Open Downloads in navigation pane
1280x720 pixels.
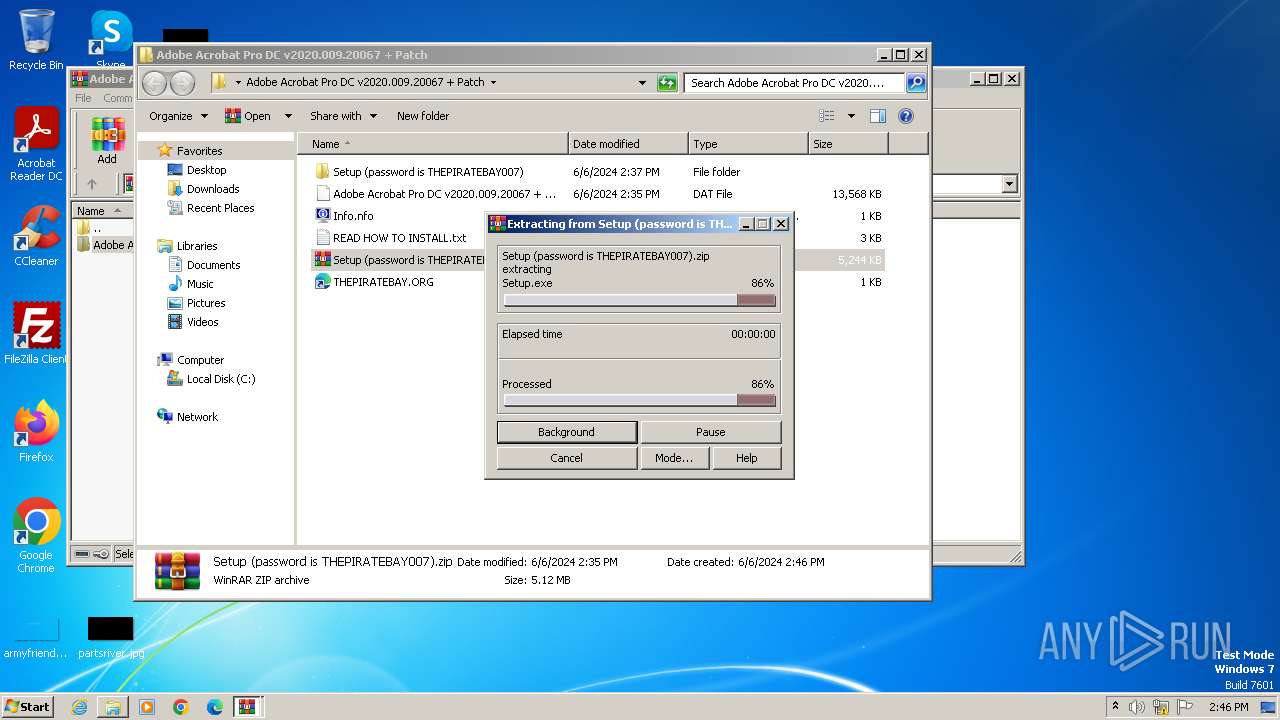click(x=212, y=189)
